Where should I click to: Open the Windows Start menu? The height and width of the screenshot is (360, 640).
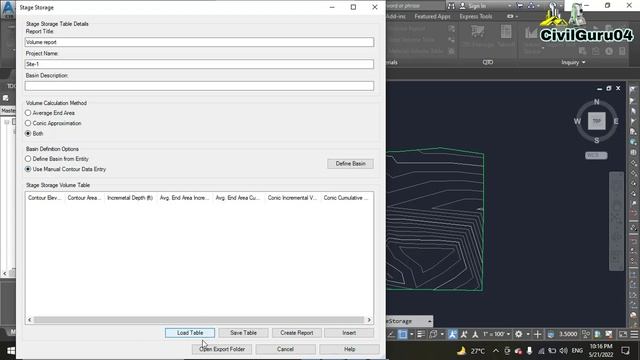click(x=11, y=351)
